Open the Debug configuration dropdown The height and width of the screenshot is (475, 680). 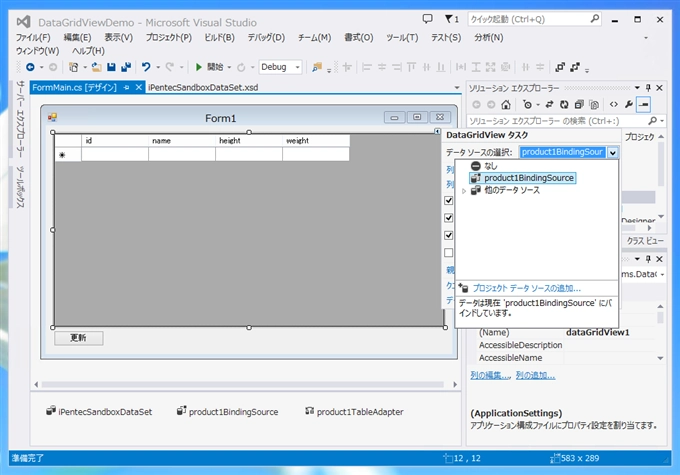282,67
